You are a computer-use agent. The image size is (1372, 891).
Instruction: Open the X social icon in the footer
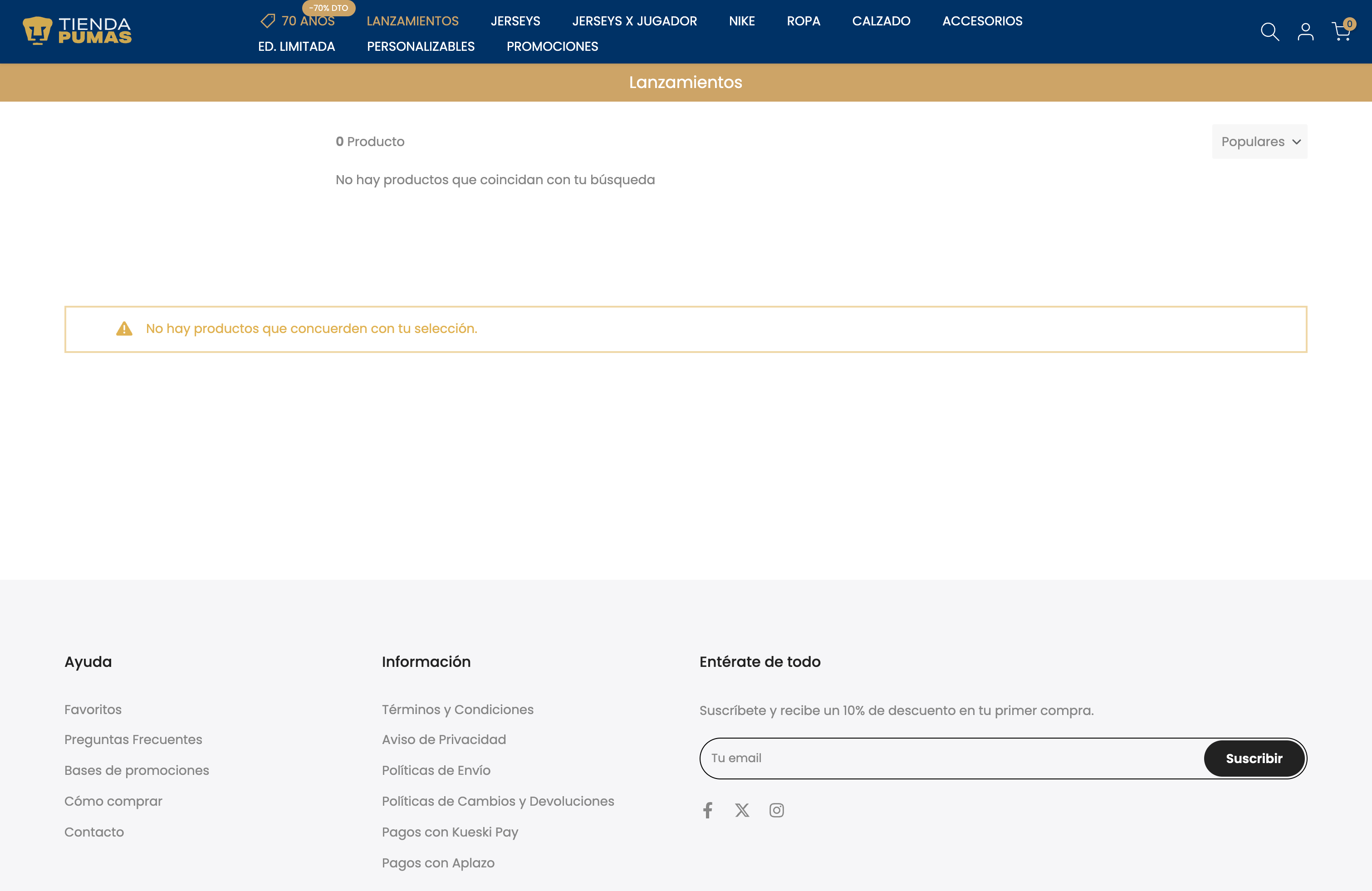(x=742, y=810)
